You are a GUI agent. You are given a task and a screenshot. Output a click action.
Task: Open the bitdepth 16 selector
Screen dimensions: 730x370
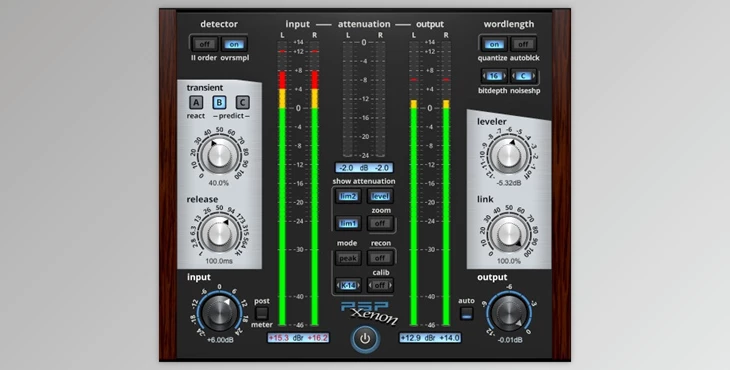point(494,76)
